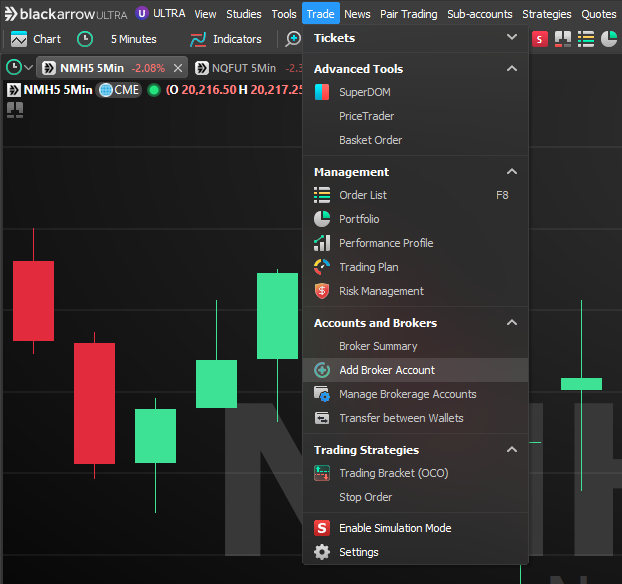Viewport: 622px width, 584px height.
Task: Open the Studies menu
Action: click(x=243, y=14)
